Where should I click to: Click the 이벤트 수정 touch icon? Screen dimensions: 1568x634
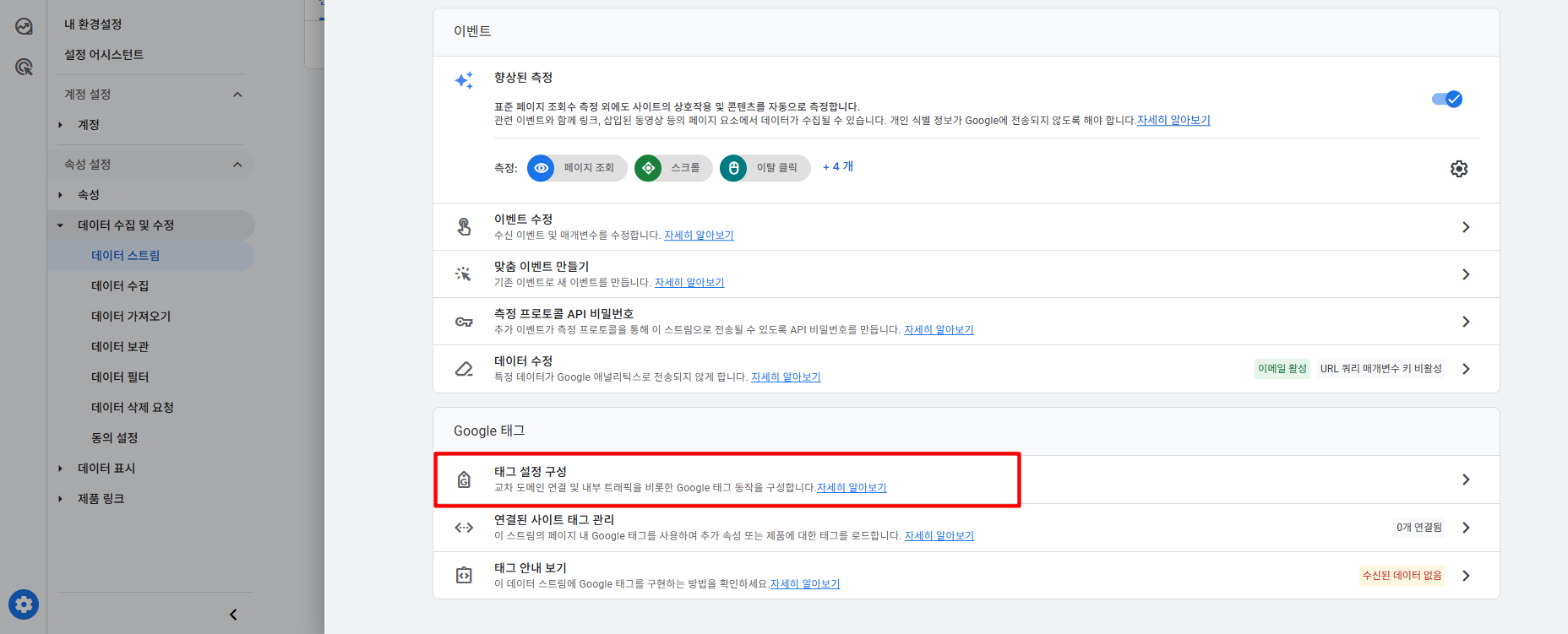(x=464, y=226)
